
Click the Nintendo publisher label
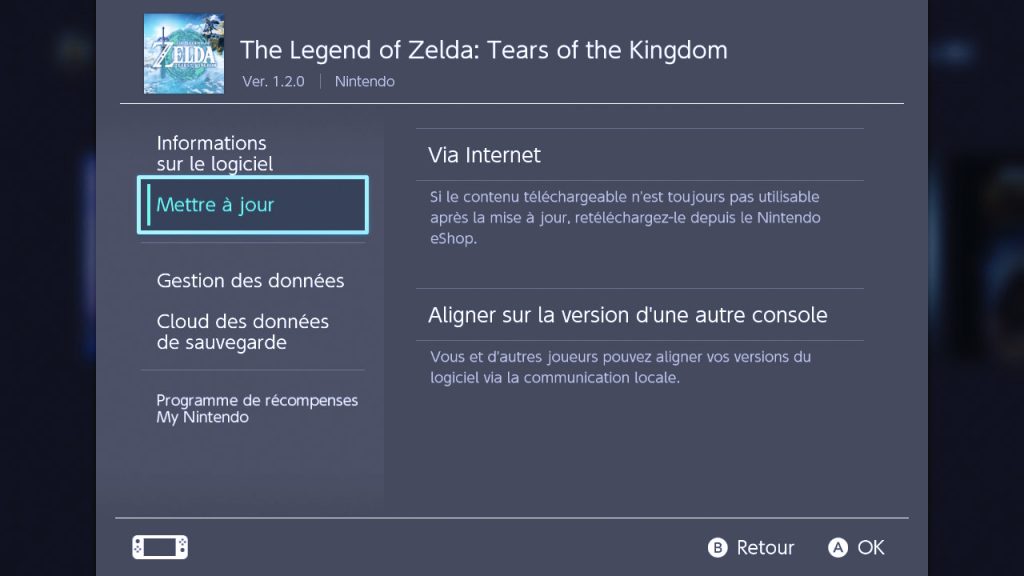[364, 82]
